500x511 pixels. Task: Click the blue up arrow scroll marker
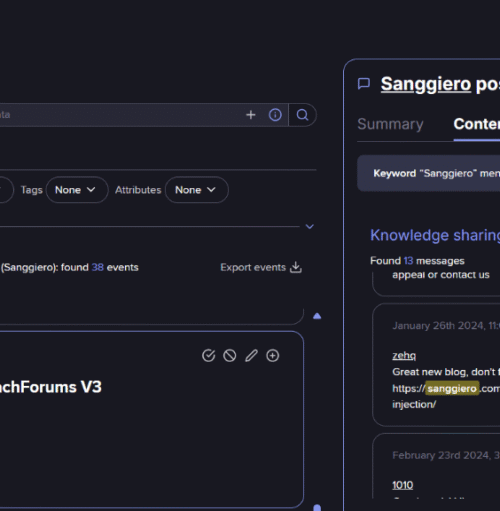point(317,316)
